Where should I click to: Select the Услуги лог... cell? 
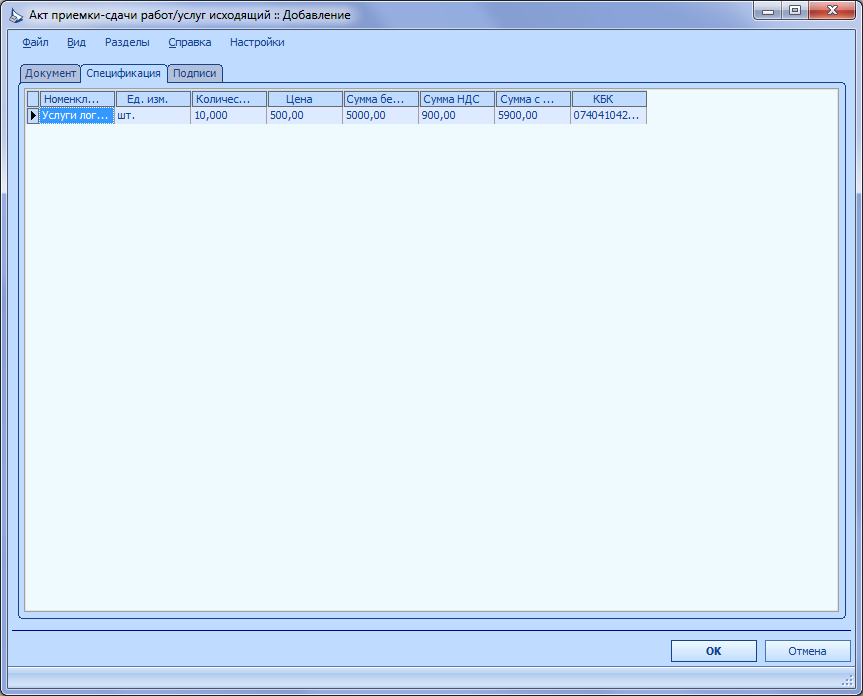click(x=77, y=116)
